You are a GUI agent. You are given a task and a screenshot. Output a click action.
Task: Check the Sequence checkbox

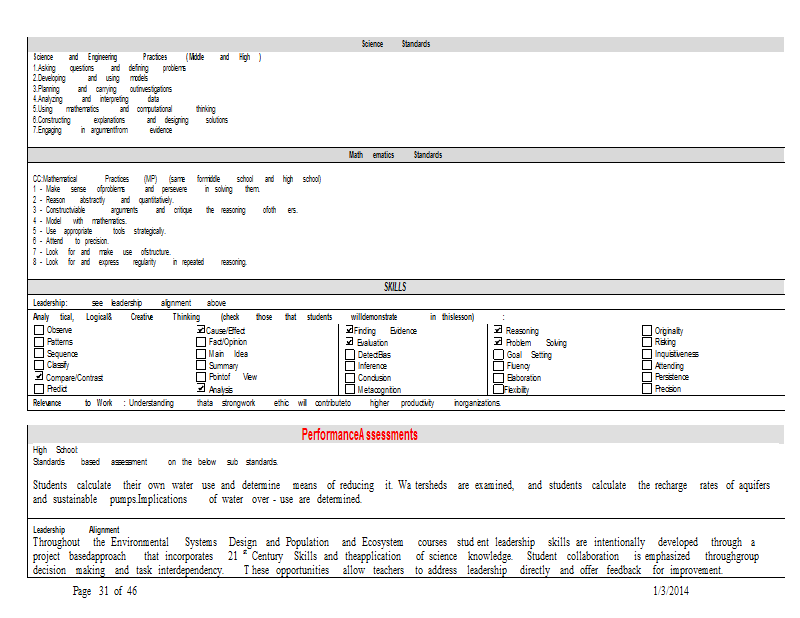coord(39,353)
